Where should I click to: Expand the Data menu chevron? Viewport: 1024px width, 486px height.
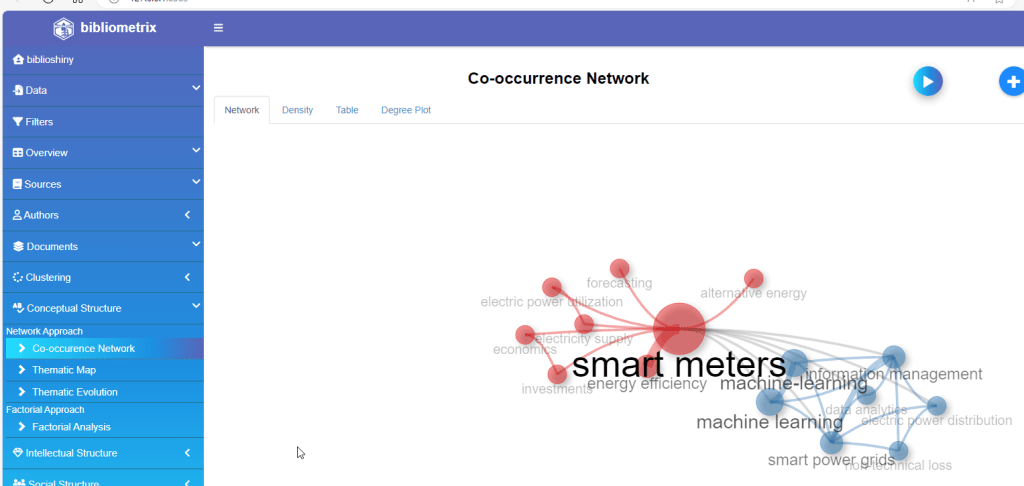(x=196, y=89)
